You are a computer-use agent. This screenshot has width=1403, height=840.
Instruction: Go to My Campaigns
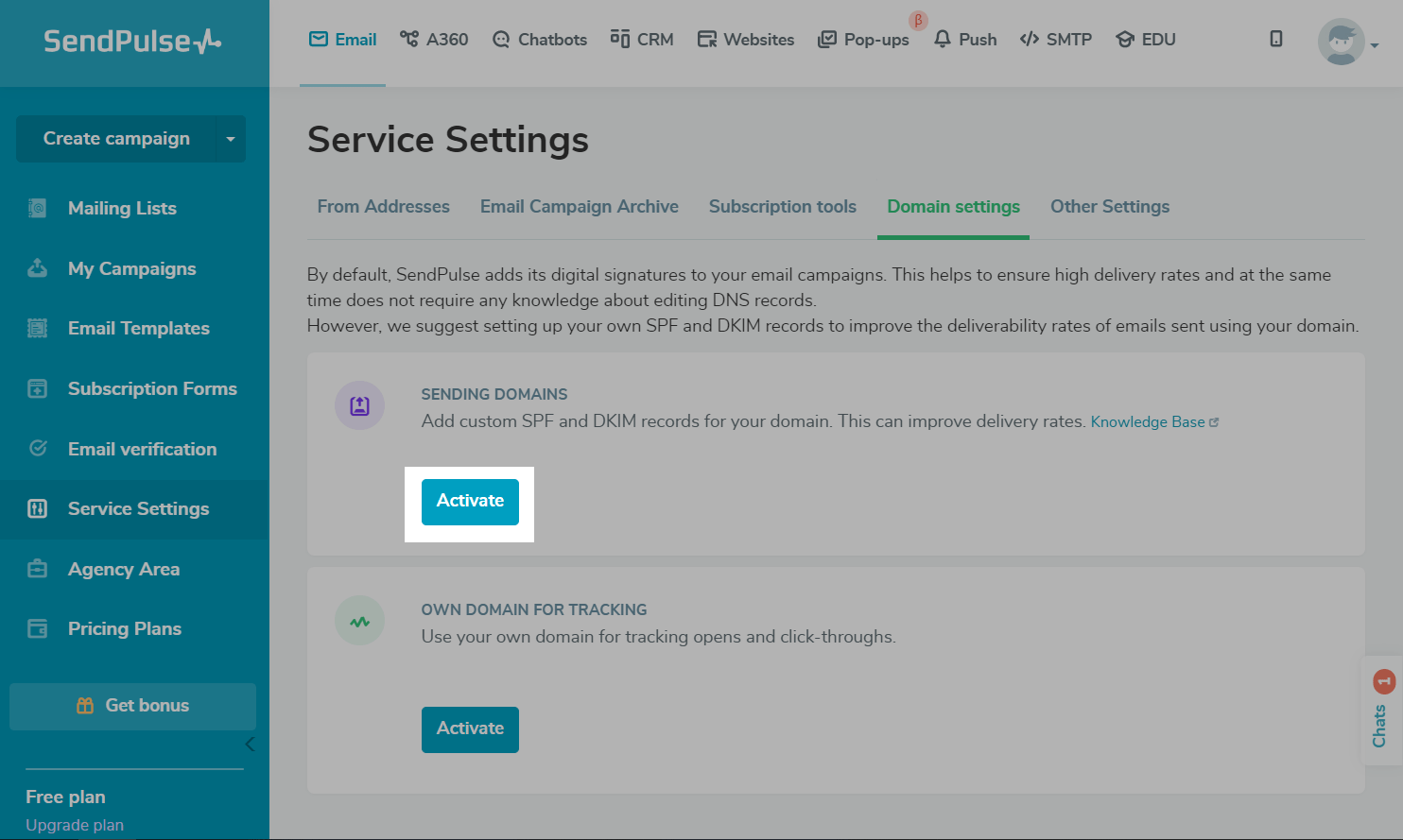tap(131, 268)
